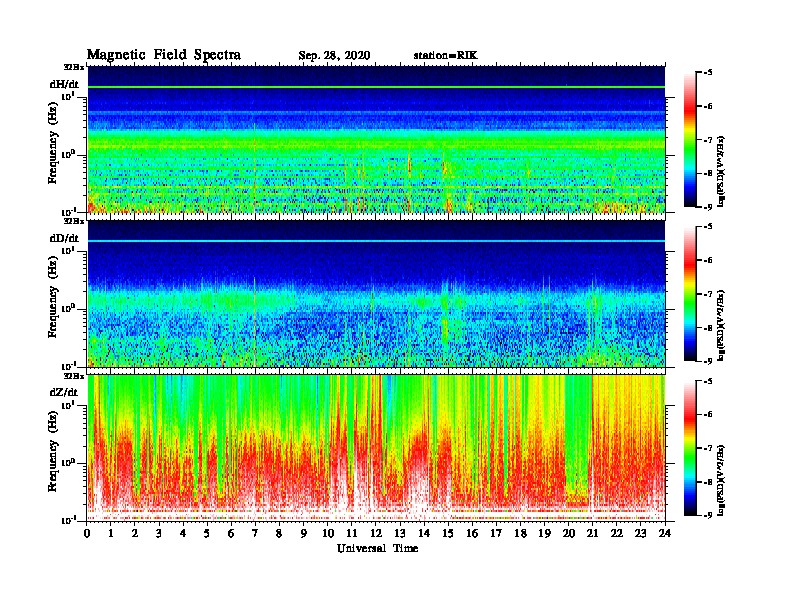Image resolution: width=792 pixels, height=612 pixels.
Task: Click hour tick label 21 on time axis
Action: [592, 533]
